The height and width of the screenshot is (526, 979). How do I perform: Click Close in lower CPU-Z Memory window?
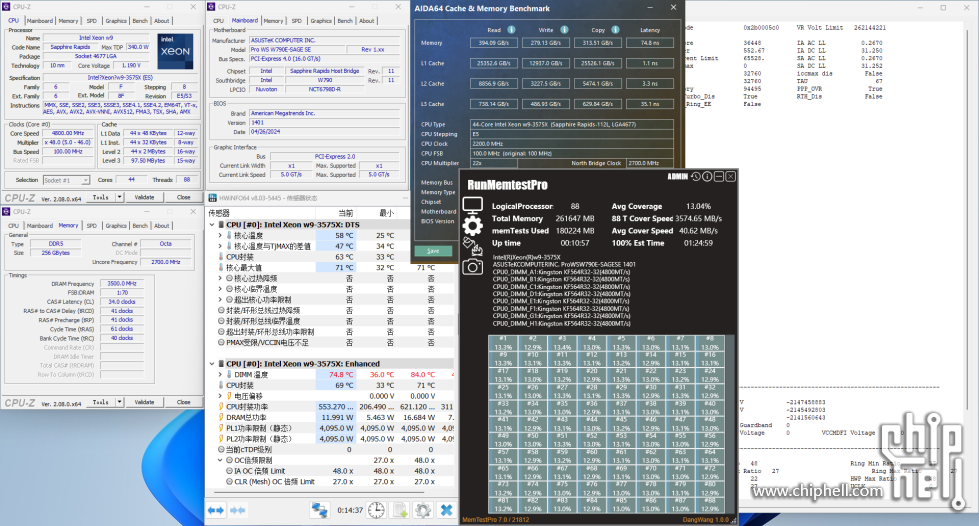coord(184,402)
